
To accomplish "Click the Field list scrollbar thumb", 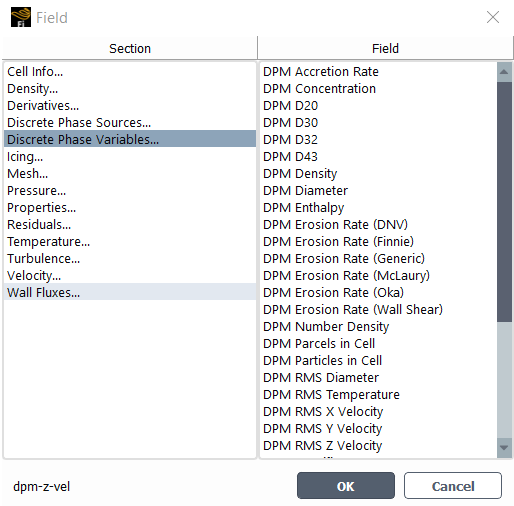I will (x=504, y=202).
